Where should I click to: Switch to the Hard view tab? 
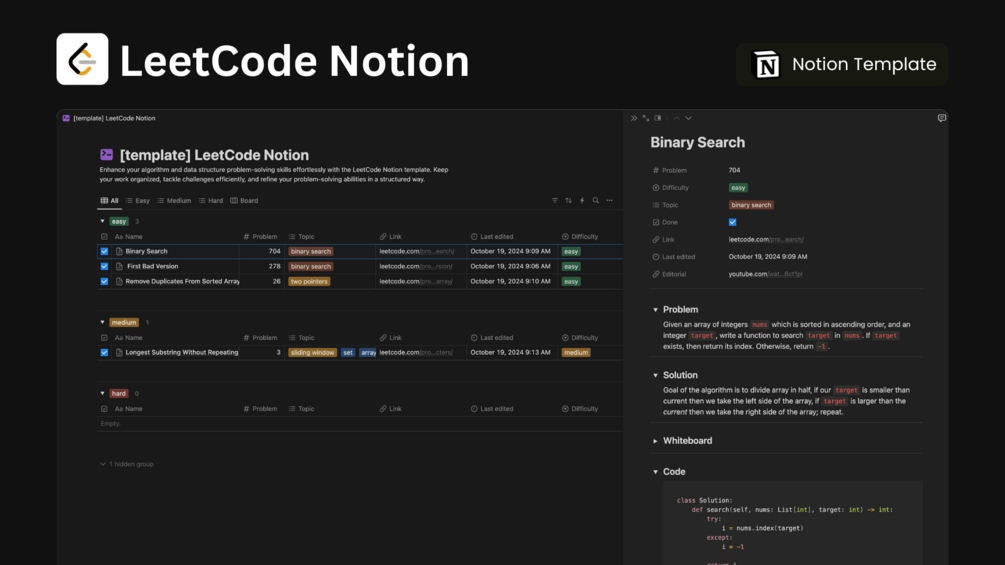[x=211, y=201]
